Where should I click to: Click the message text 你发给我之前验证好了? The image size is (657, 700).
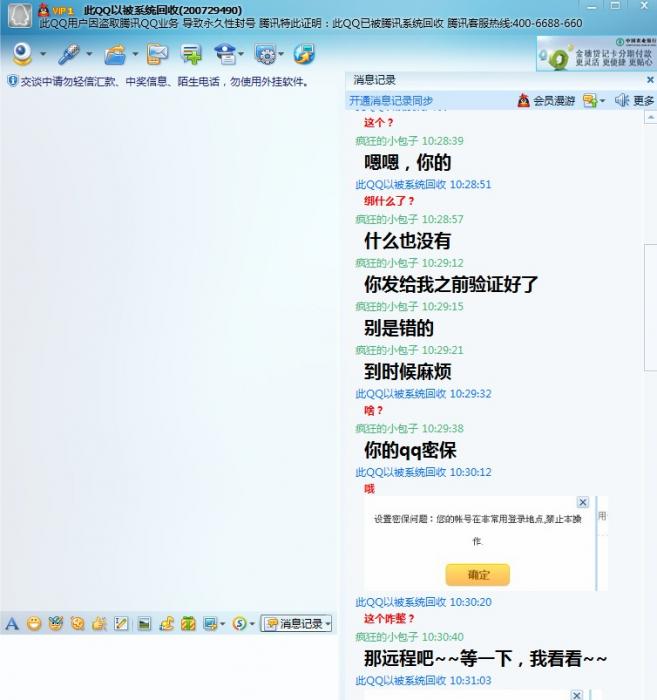[451, 284]
